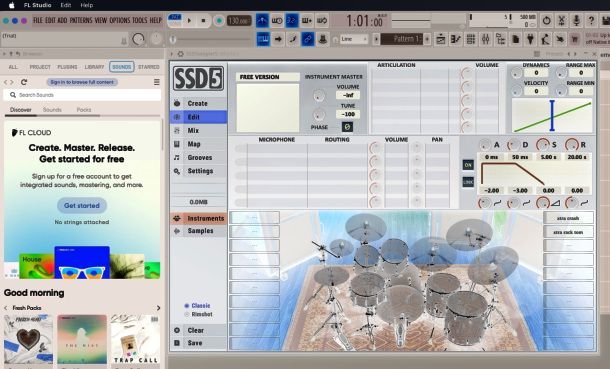
Task: Click the plugin window gear icon
Action: tap(181, 54)
